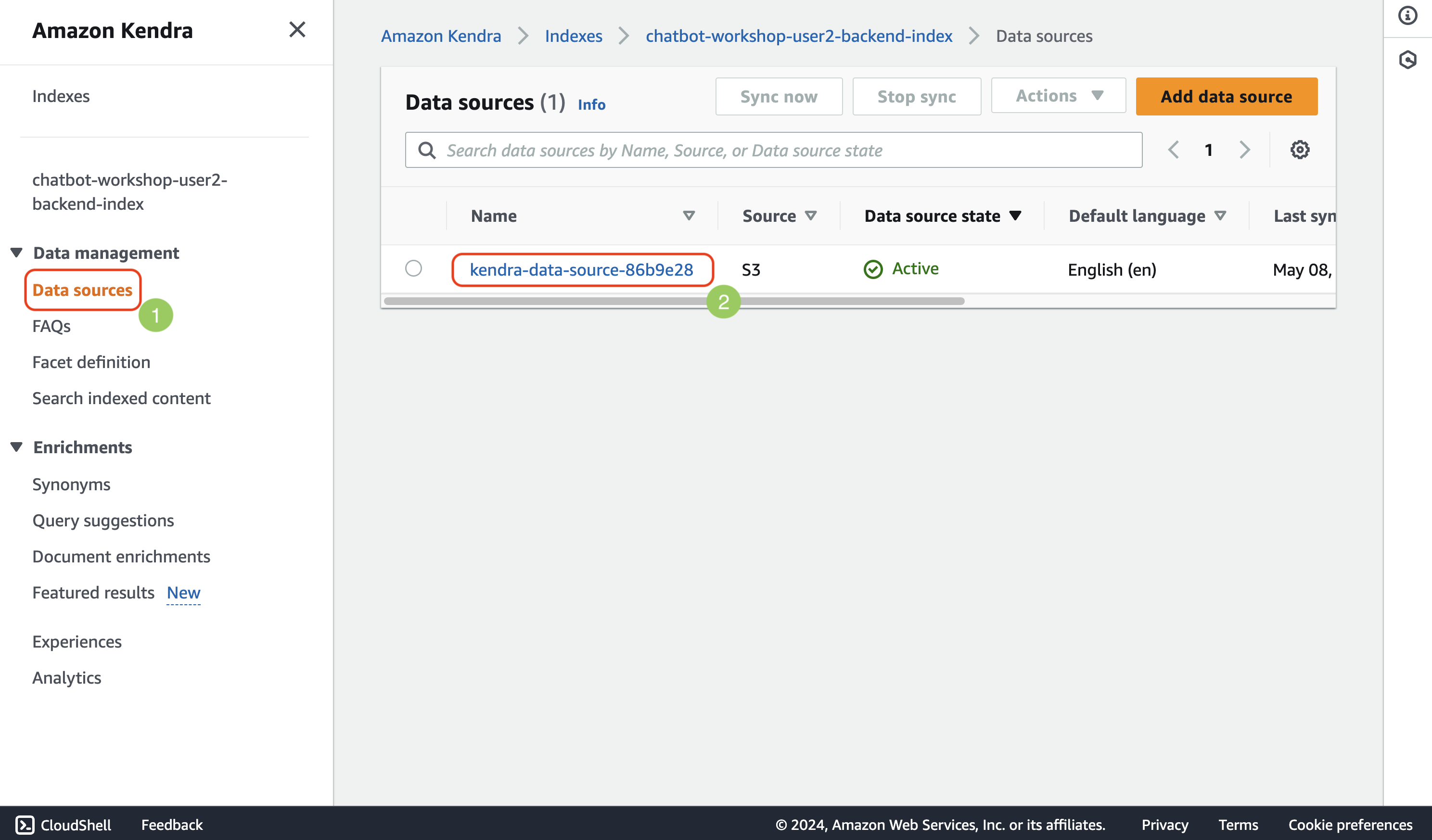Open FAQs in the sidebar
The image size is (1432, 840).
click(x=51, y=326)
